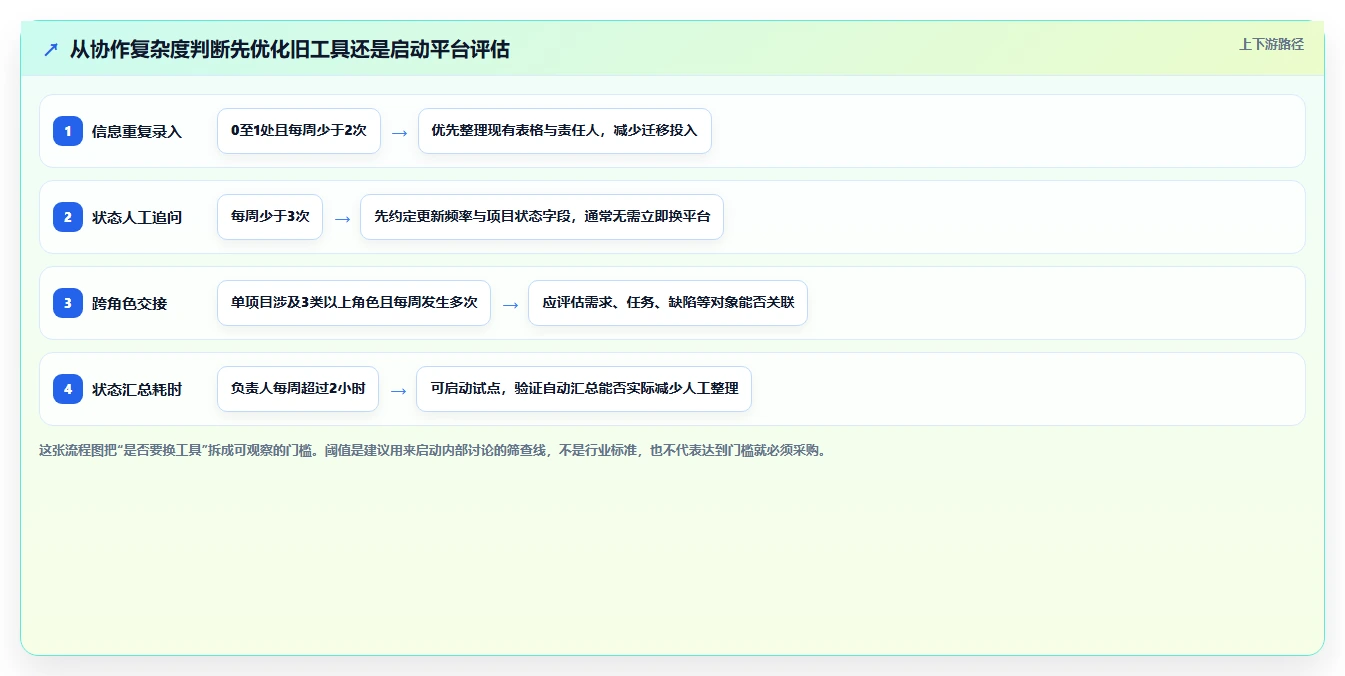Click the 应评估需求、任务、缺陷等对象能否关联 result box
This screenshot has height=676, width=1345.
point(667,303)
